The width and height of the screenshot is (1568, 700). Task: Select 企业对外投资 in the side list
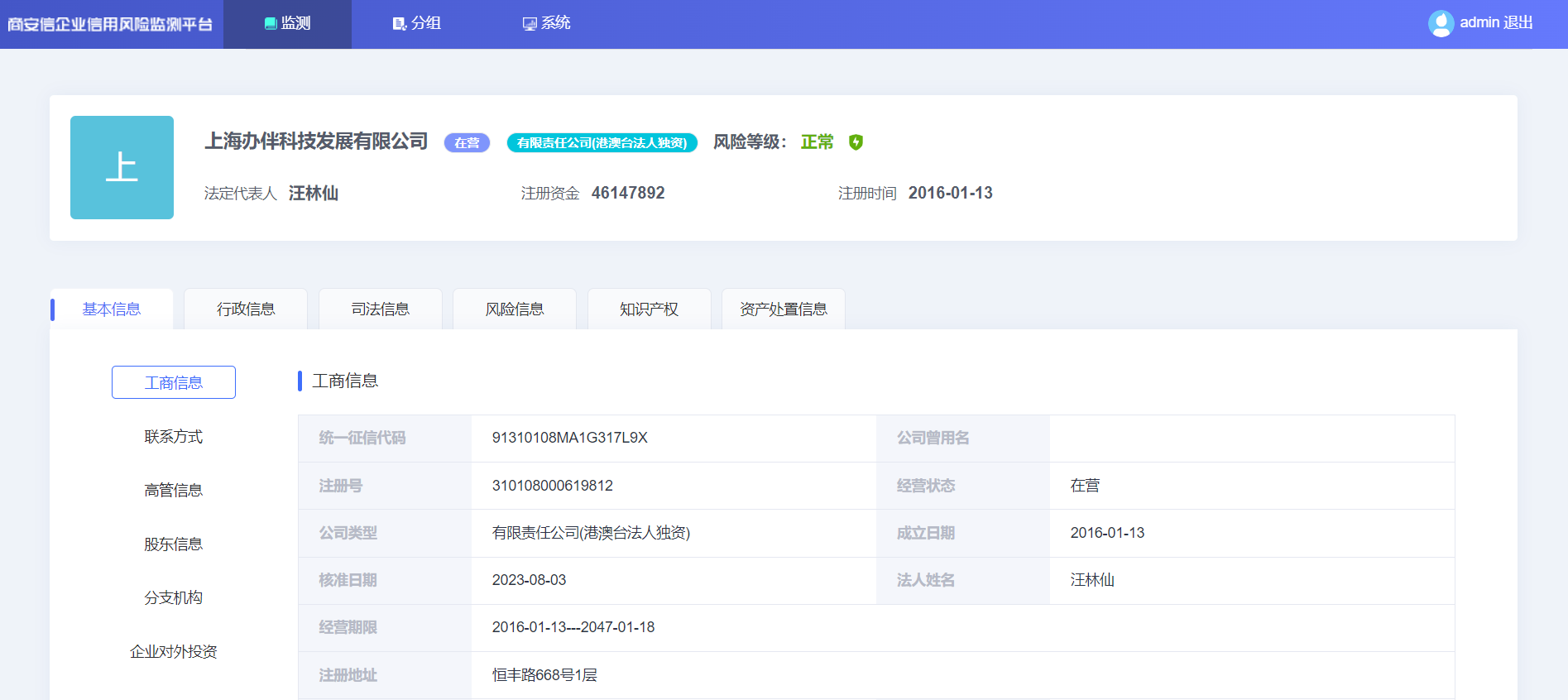[174, 651]
